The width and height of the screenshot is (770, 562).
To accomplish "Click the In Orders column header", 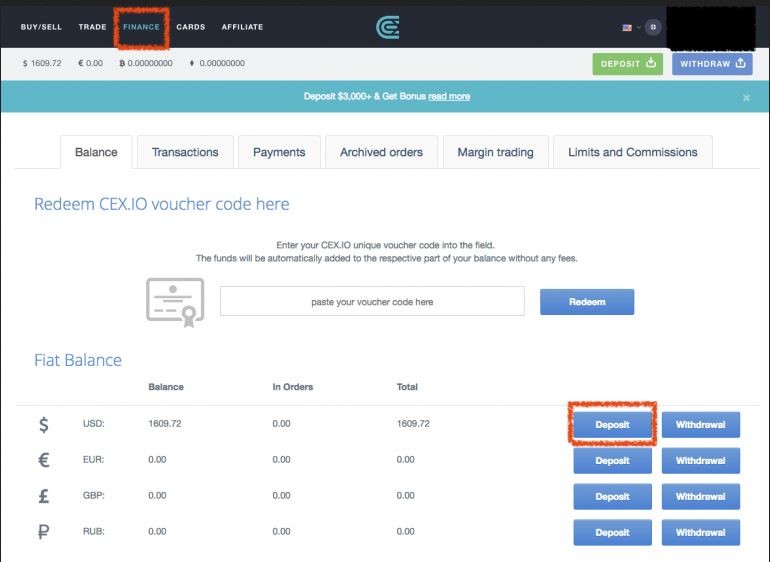I will pos(293,387).
